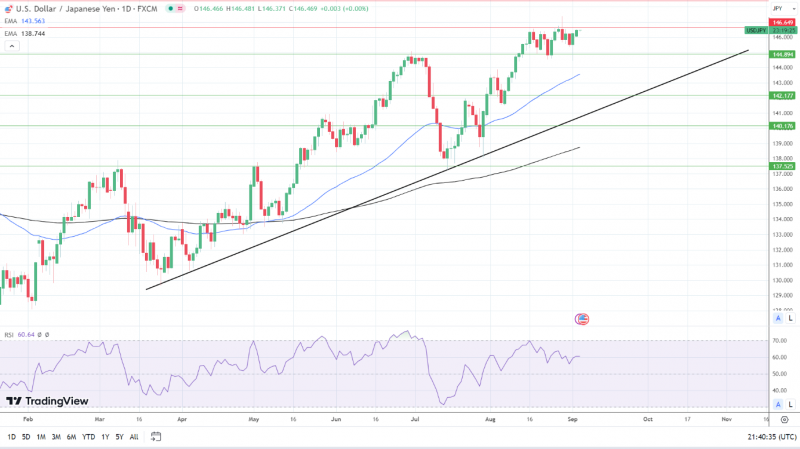Select the EMA 143.563 indicator legend
Screen dimensions: 800x449
[x=24, y=21]
